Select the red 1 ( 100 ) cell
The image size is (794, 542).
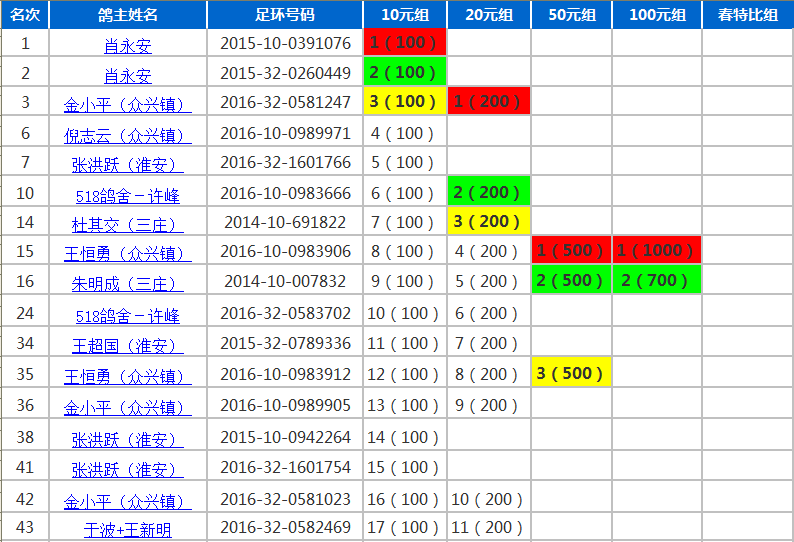(404, 42)
